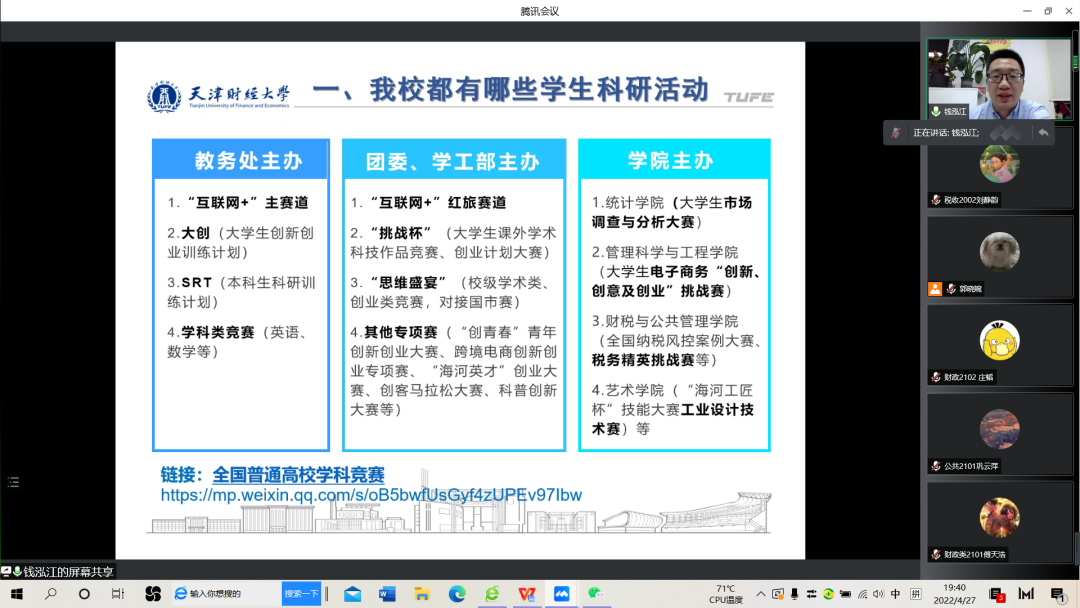Toggle 财政2102 庄辅's muted microphone
This screenshot has width=1080, height=608.
(936, 376)
